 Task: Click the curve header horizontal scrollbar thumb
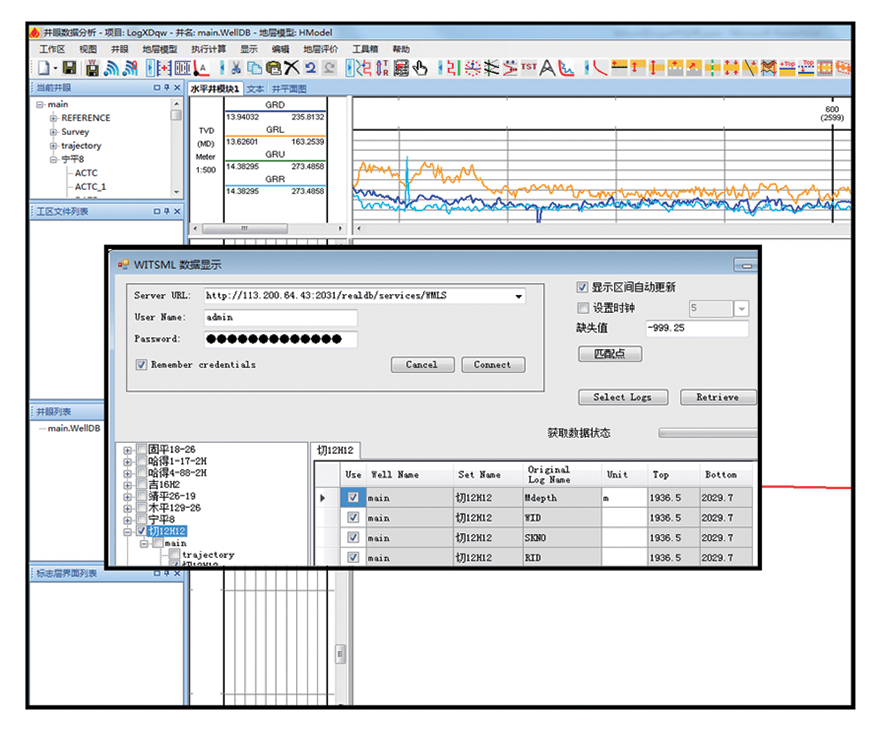245,229
